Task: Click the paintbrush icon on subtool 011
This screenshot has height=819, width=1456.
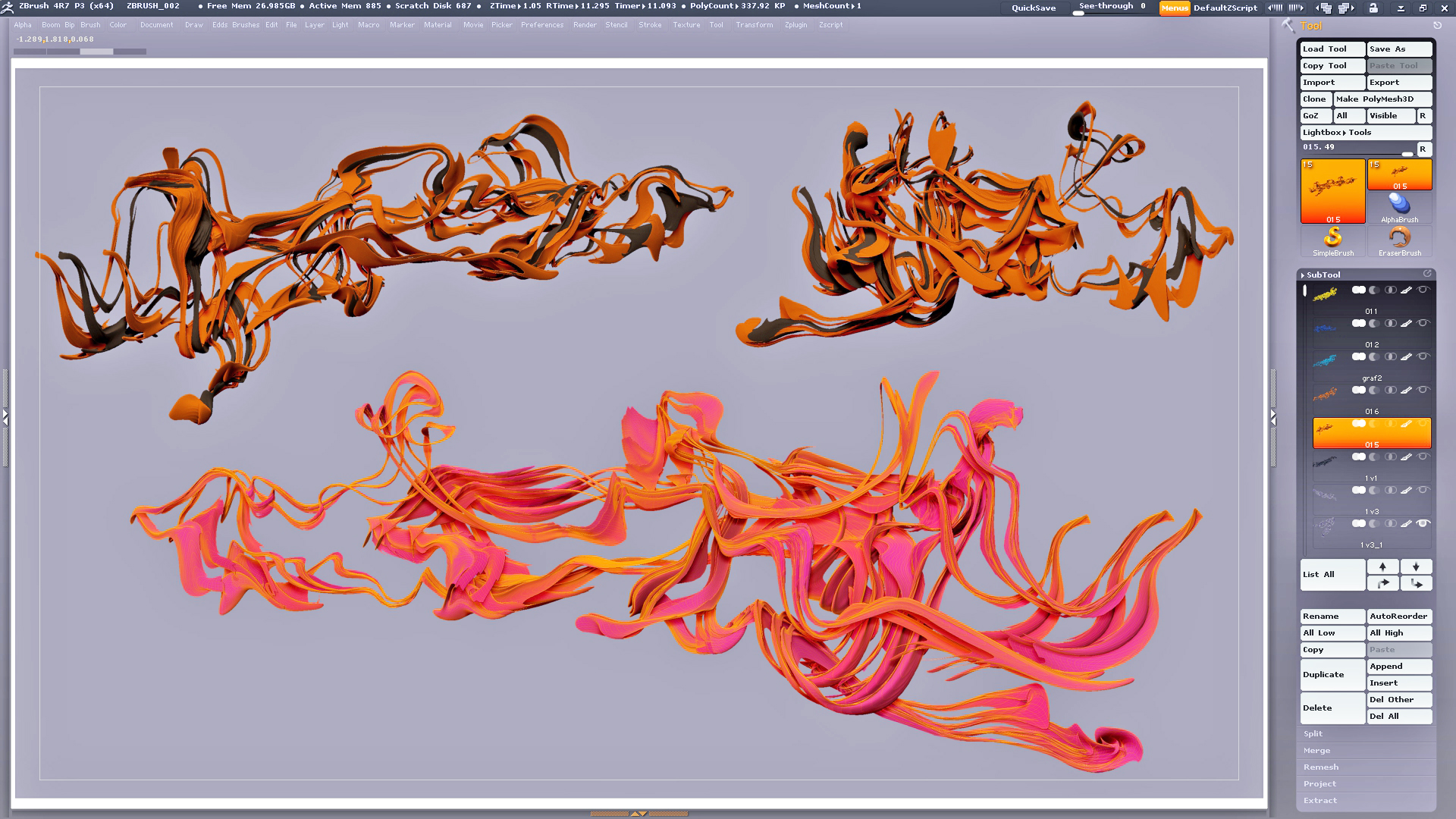Action: pyautogui.click(x=1406, y=290)
